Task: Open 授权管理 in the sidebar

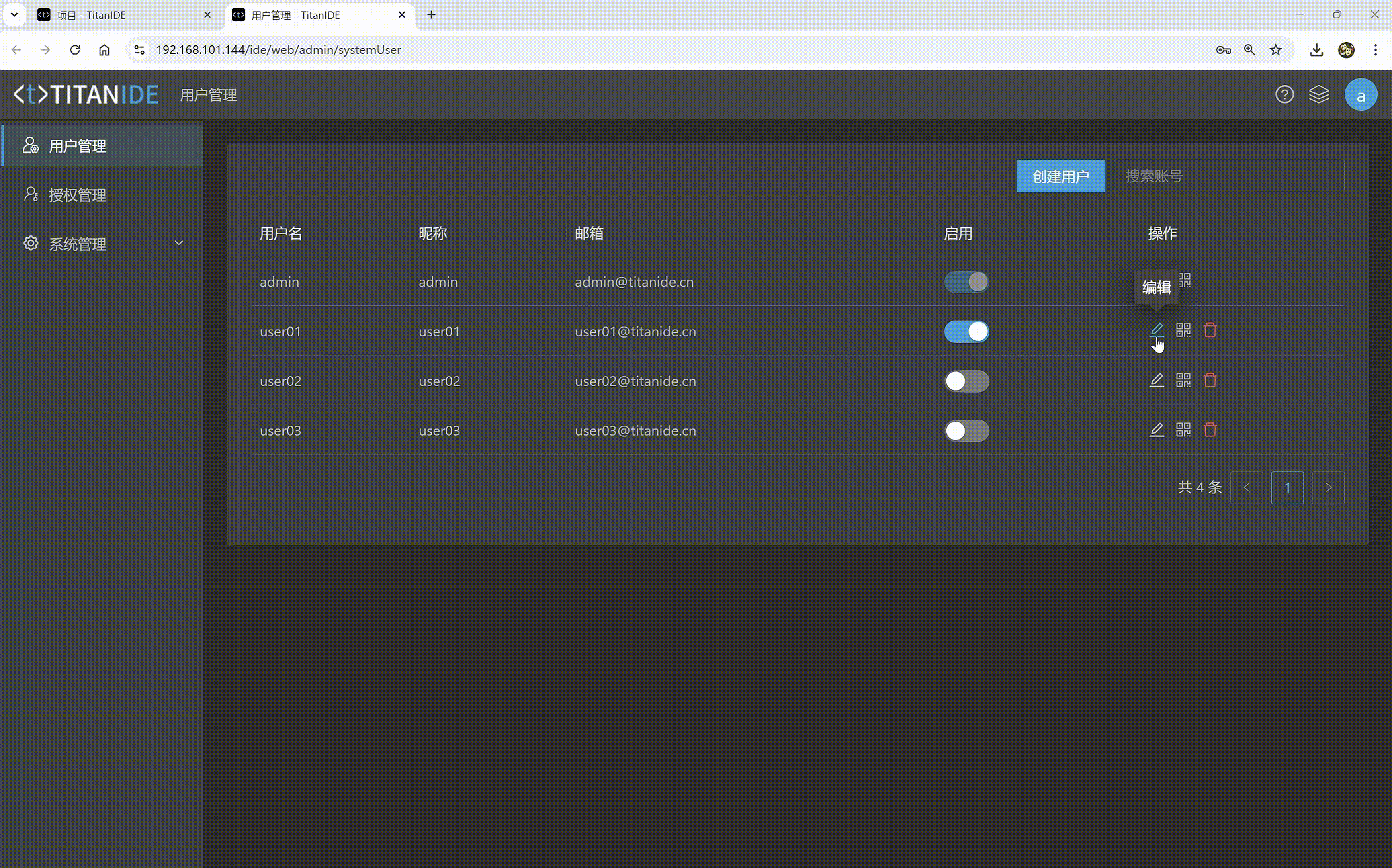Action: 78,195
